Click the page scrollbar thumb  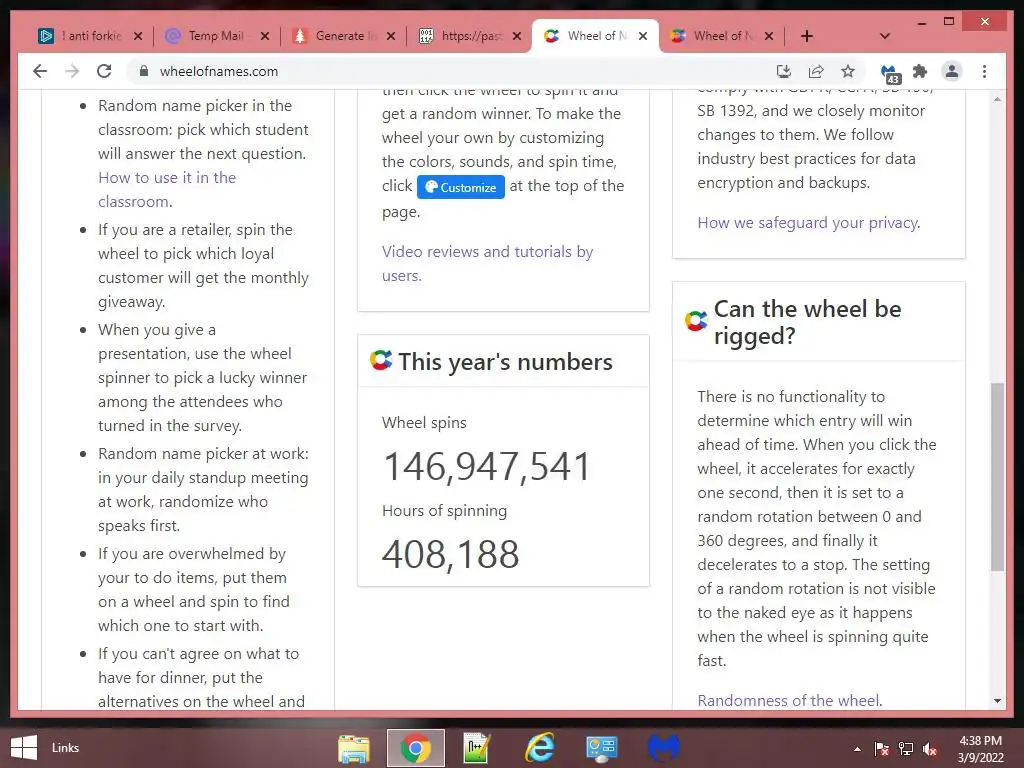[997, 477]
